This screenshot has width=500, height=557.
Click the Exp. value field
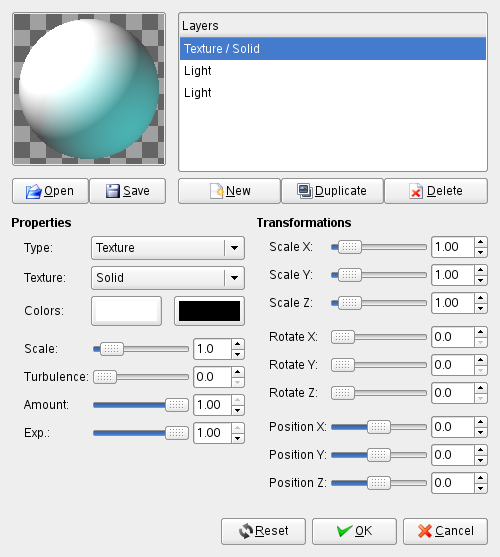coord(213,433)
